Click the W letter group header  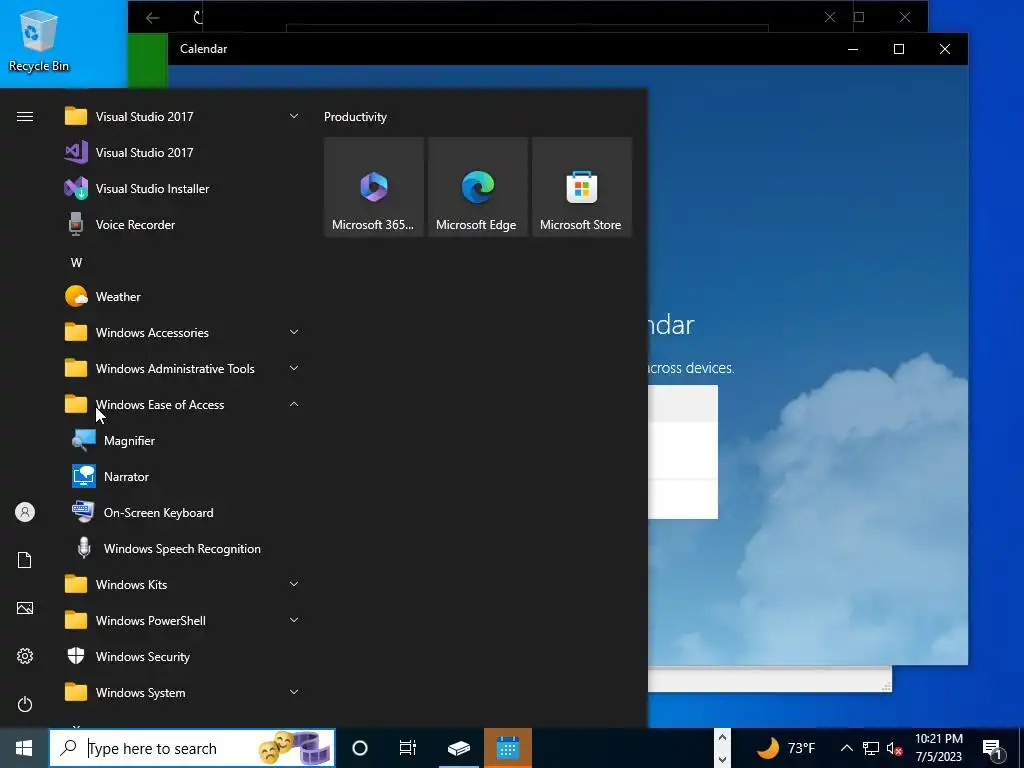pyautogui.click(x=76, y=263)
